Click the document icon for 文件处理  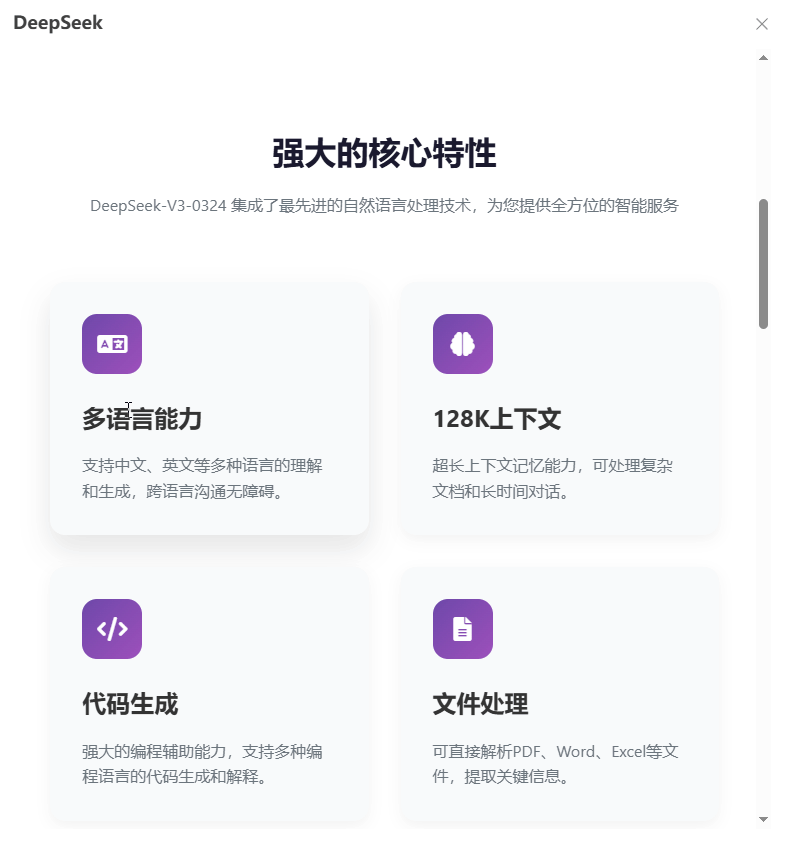[x=463, y=629]
